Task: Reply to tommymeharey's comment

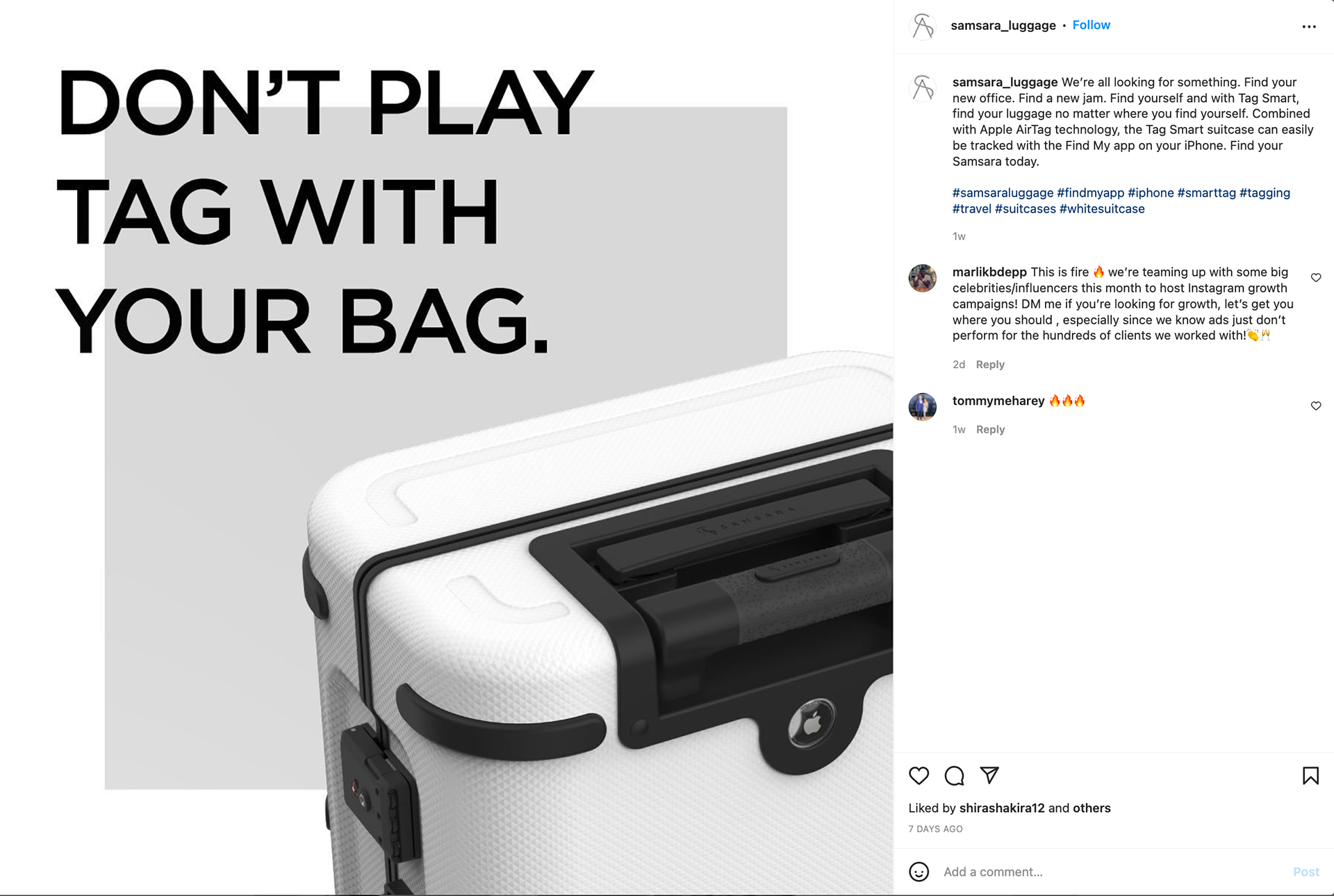Action: (x=990, y=430)
